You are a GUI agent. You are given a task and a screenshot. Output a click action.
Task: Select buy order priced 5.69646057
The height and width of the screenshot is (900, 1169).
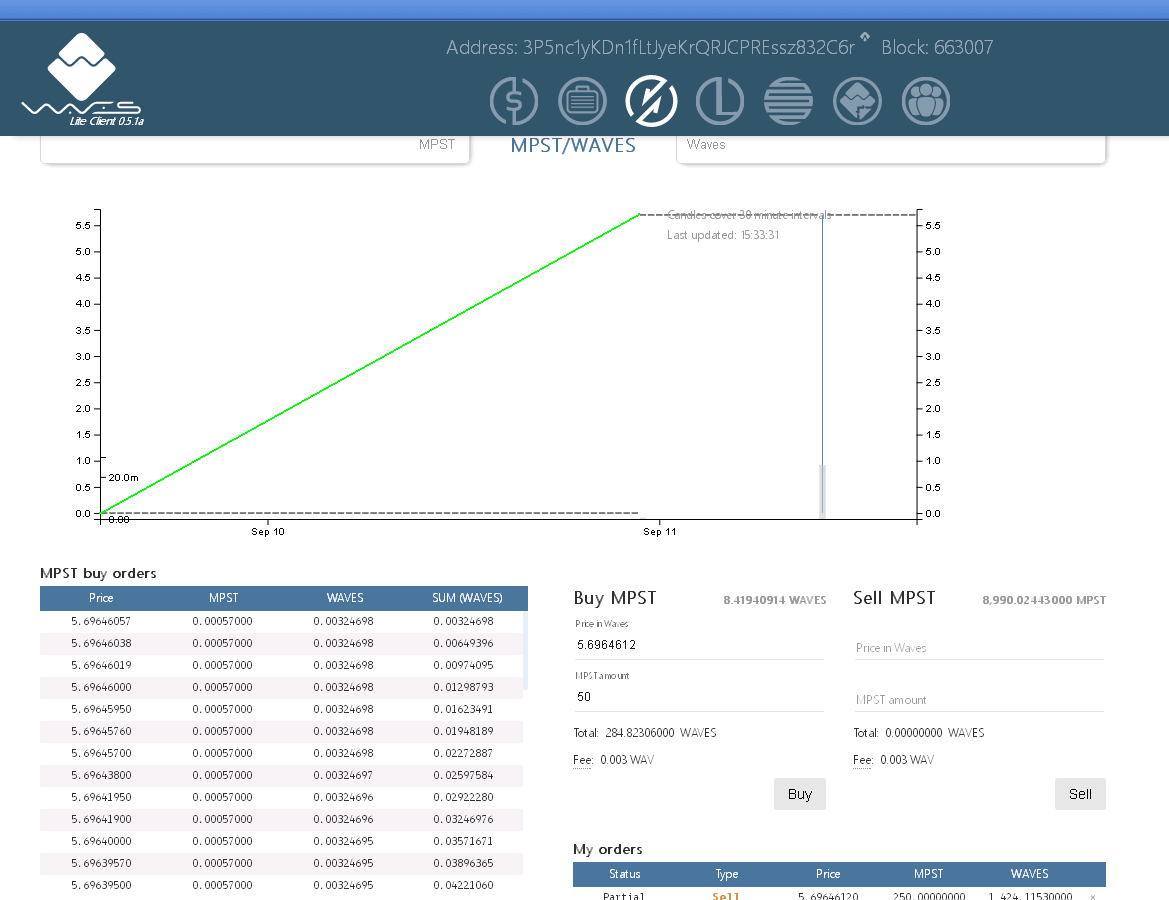click(x=282, y=621)
